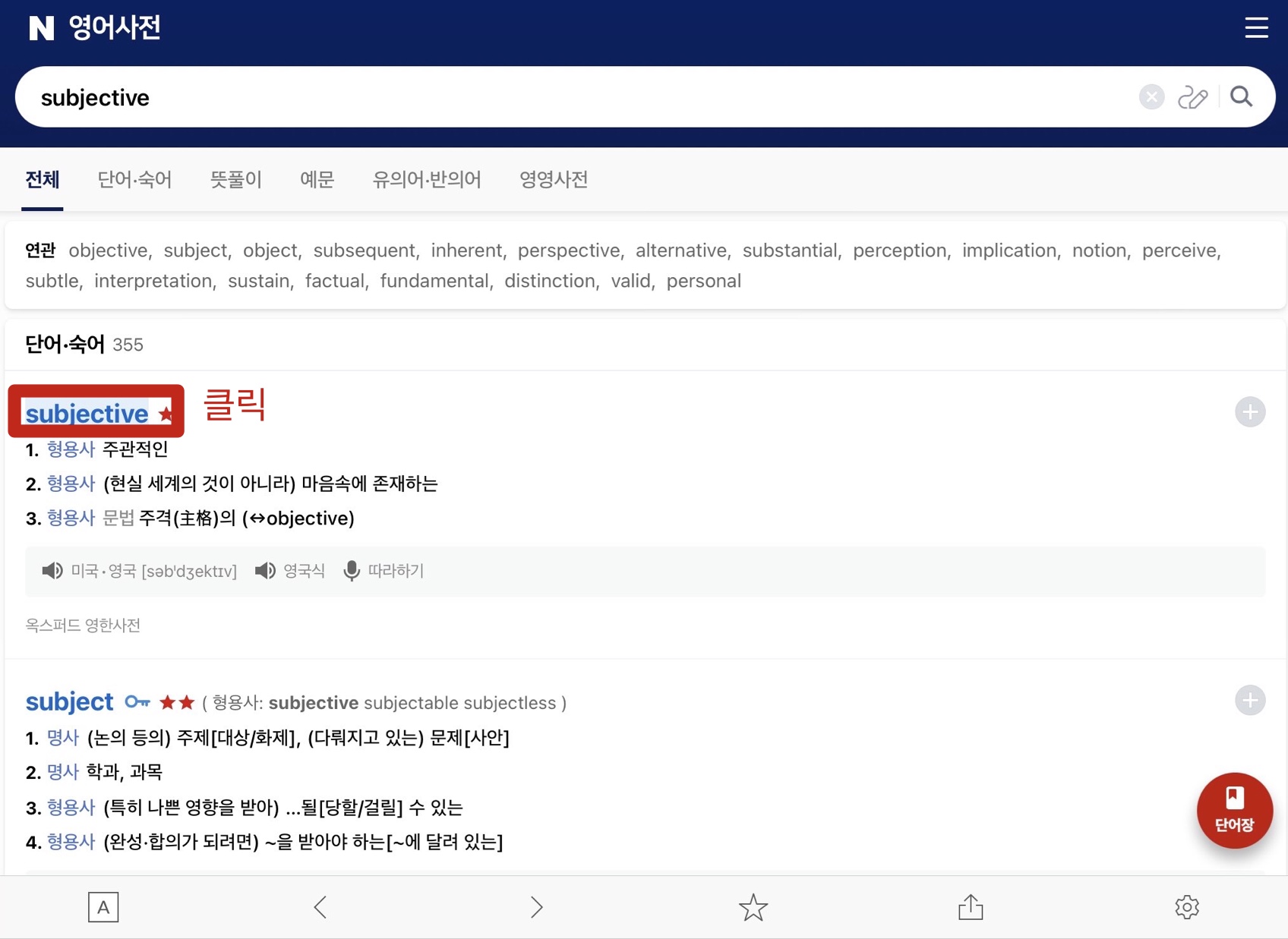Screen dimensions: 1288x939
Task: Add subjective to word list with plus
Action: coord(1250,411)
